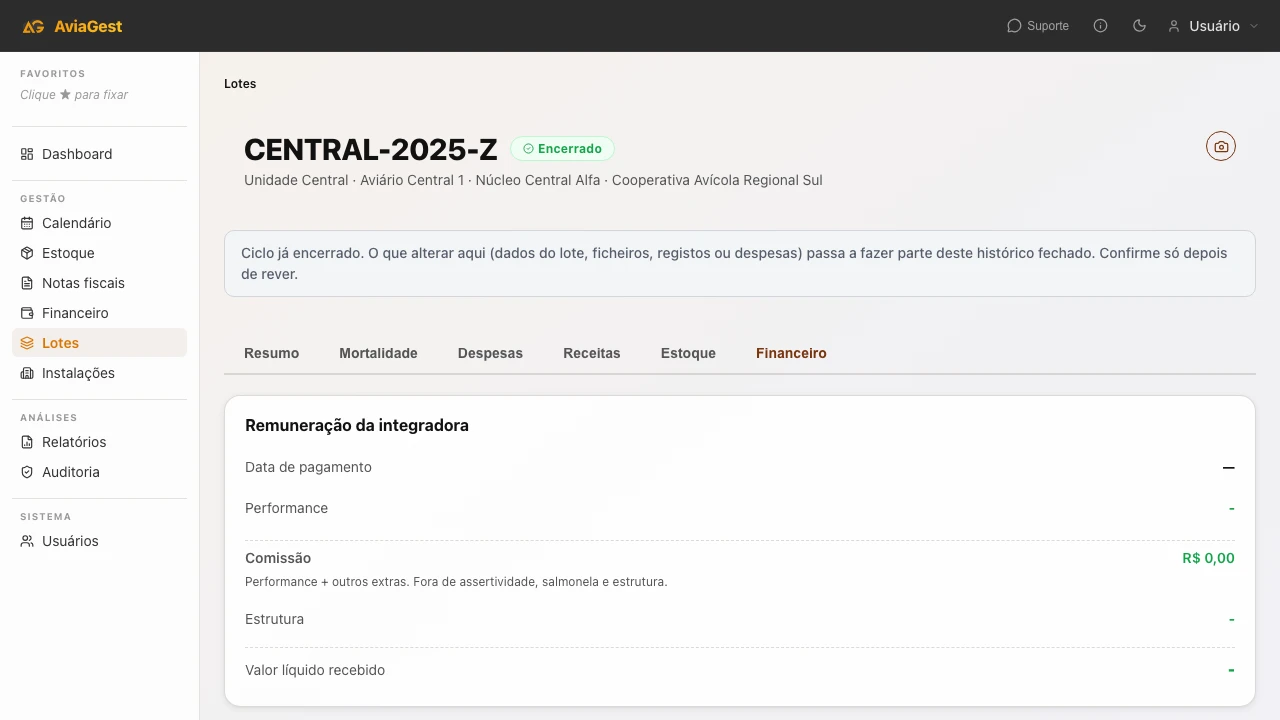Click the info circle icon
This screenshot has height=720, width=1280.
(1101, 26)
